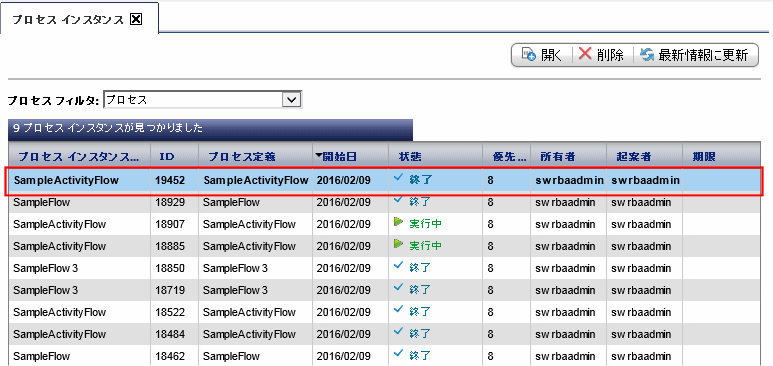
Task: Click the 開く open button
Action: pyautogui.click(x=542, y=55)
